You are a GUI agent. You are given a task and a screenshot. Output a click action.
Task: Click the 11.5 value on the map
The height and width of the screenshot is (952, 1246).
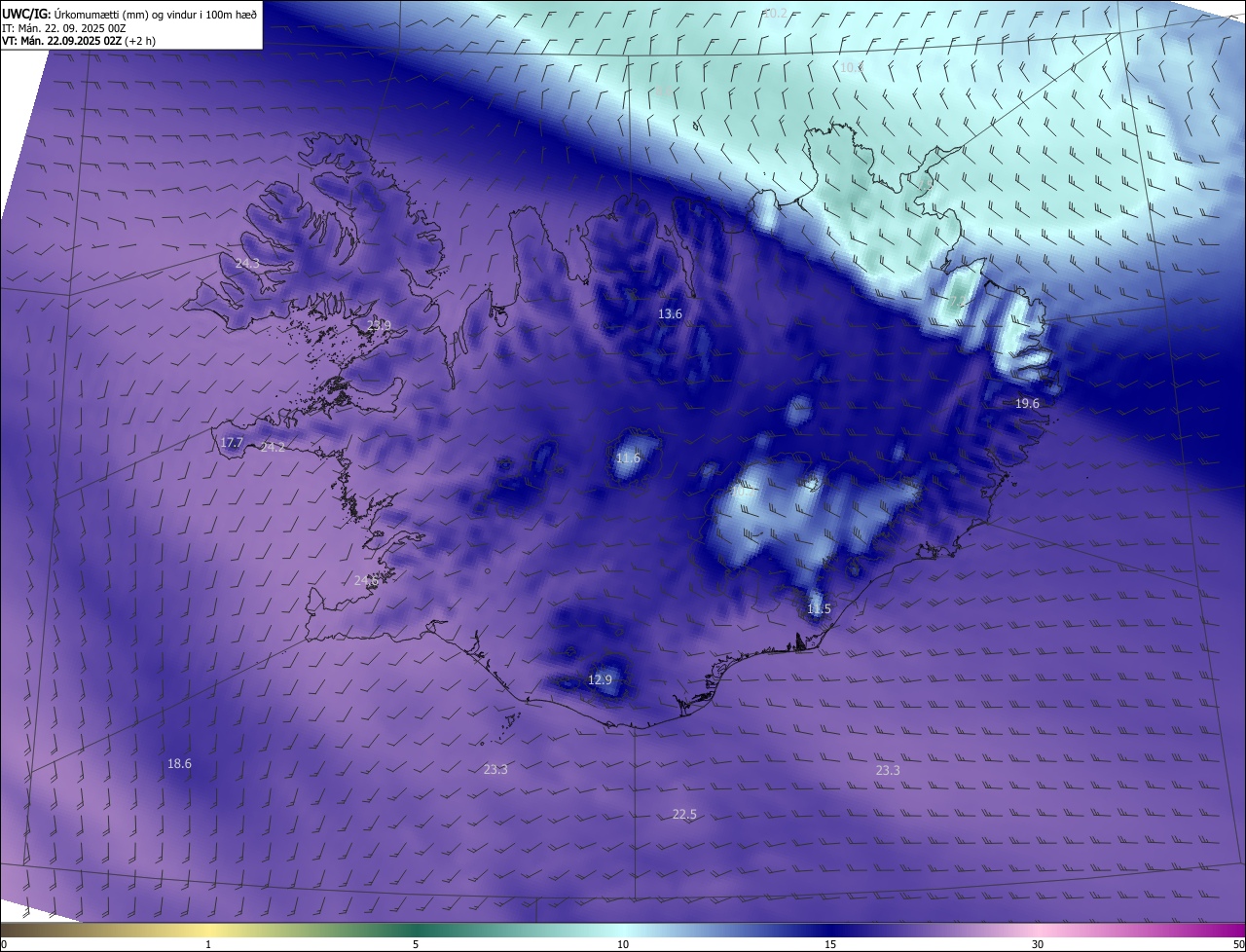[819, 609]
